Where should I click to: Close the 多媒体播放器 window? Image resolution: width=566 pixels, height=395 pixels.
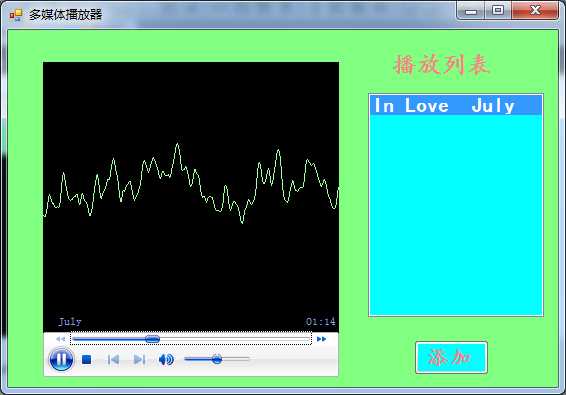pyautogui.click(x=535, y=10)
